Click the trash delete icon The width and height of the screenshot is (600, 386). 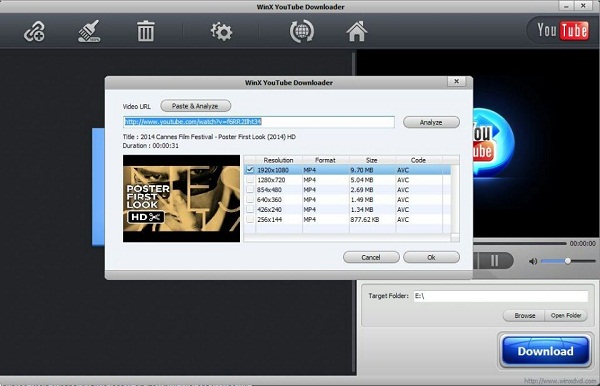146,31
